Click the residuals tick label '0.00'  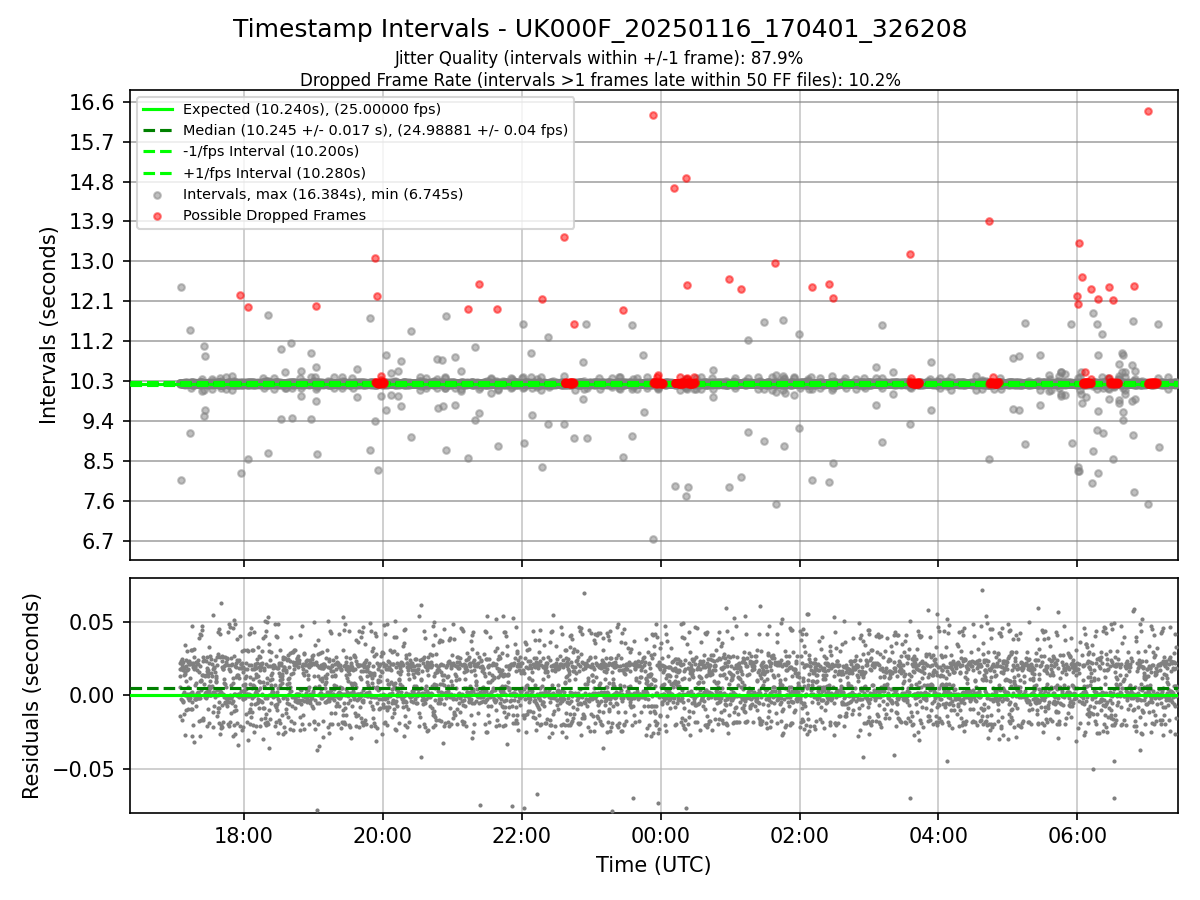tap(93, 695)
